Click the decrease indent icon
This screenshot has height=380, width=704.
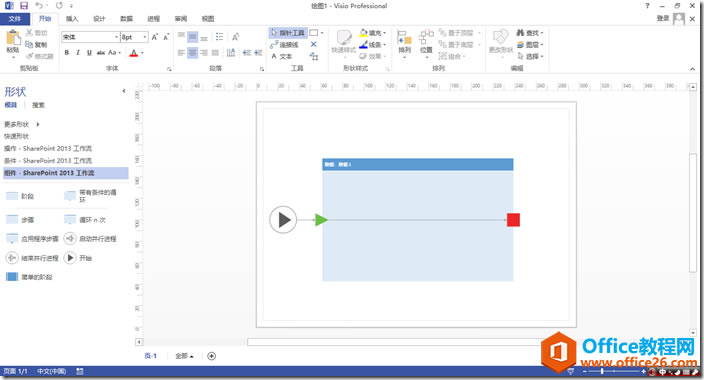[x=246, y=53]
